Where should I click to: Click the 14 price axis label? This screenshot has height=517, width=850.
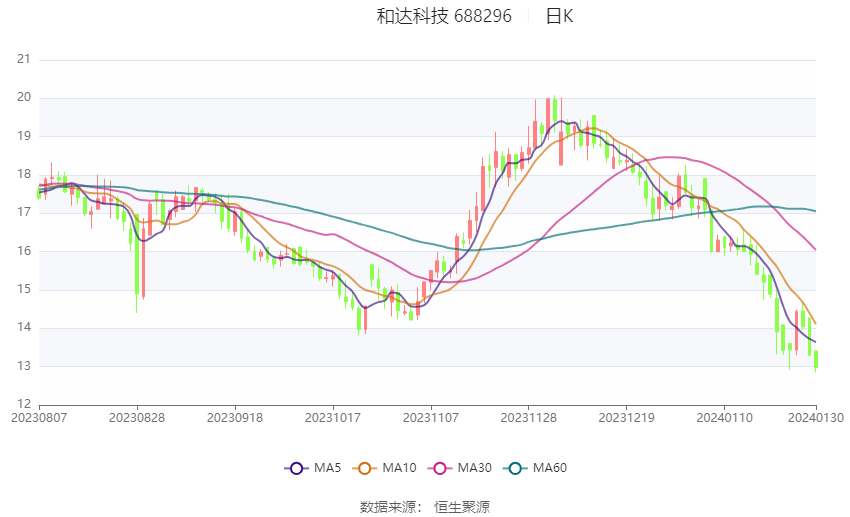click(x=24, y=327)
